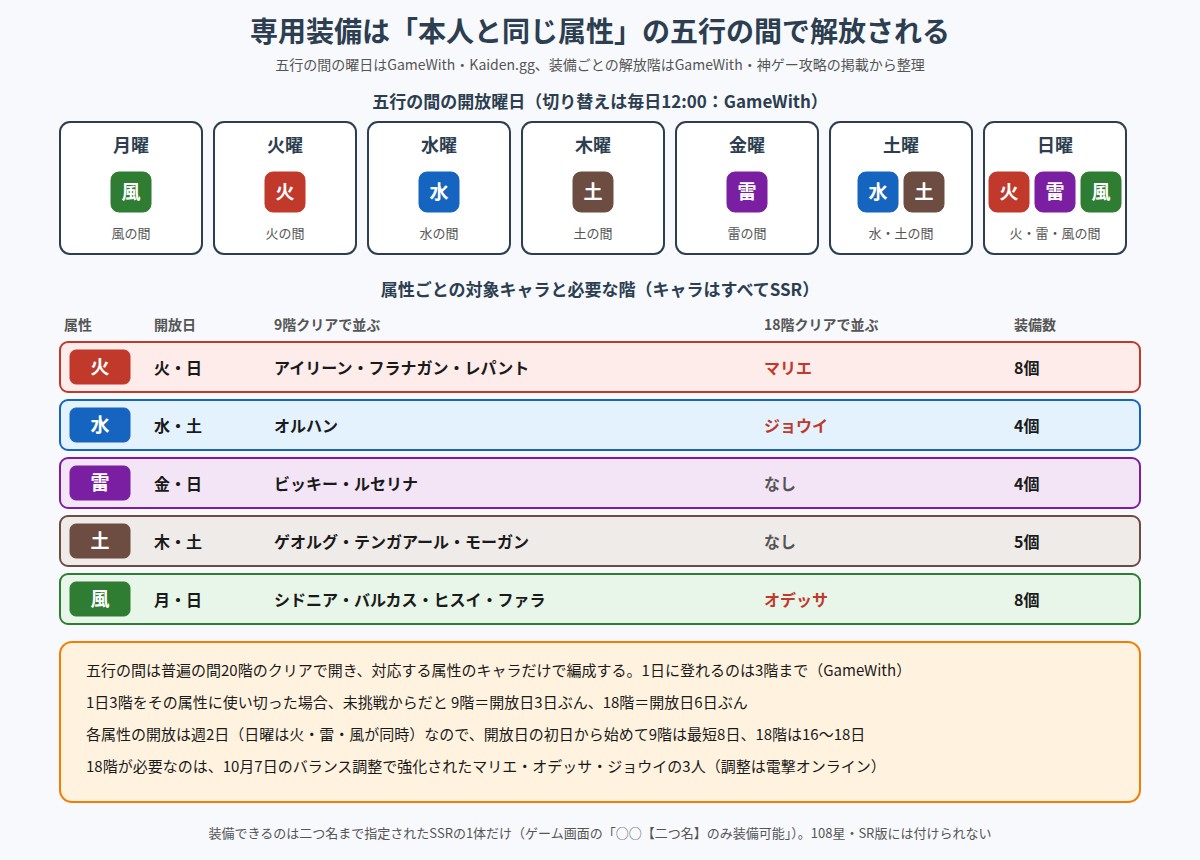Select the blue 水 attribute badge in the table
The width and height of the screenshot is (1200, 860).
point(100,425)
